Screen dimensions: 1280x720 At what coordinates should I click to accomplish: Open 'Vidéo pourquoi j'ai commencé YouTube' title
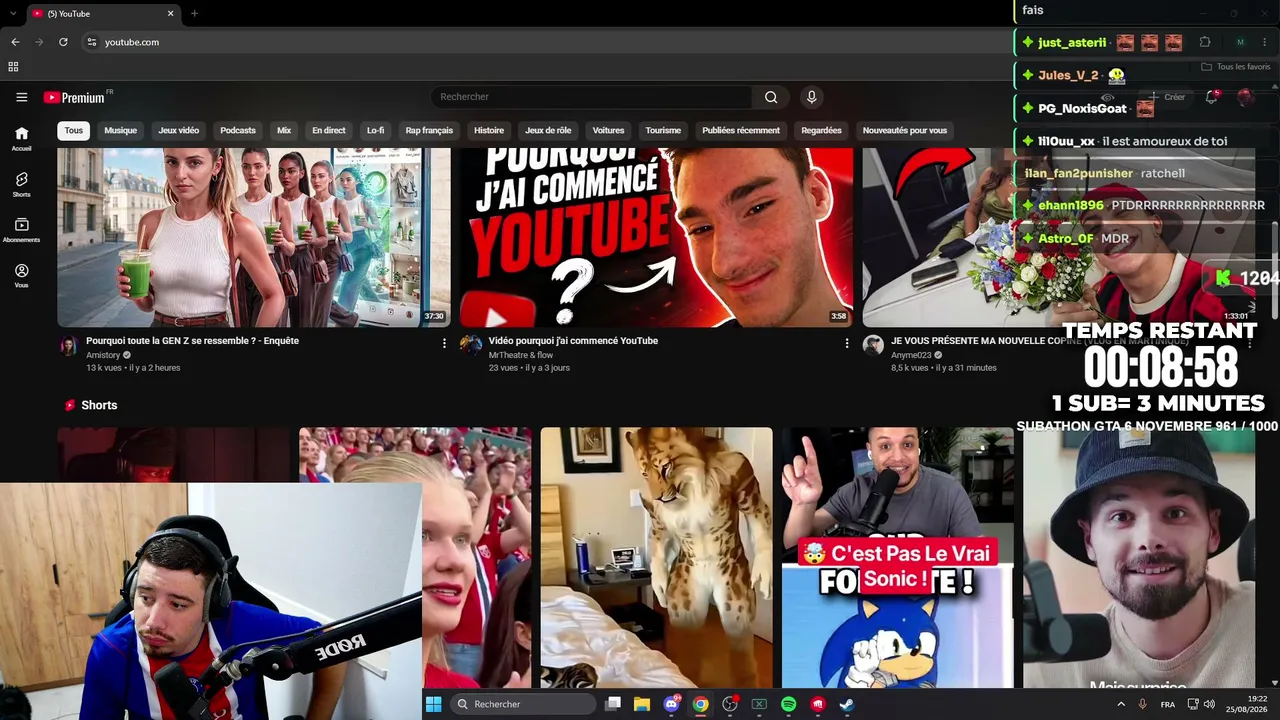point(573,341)
